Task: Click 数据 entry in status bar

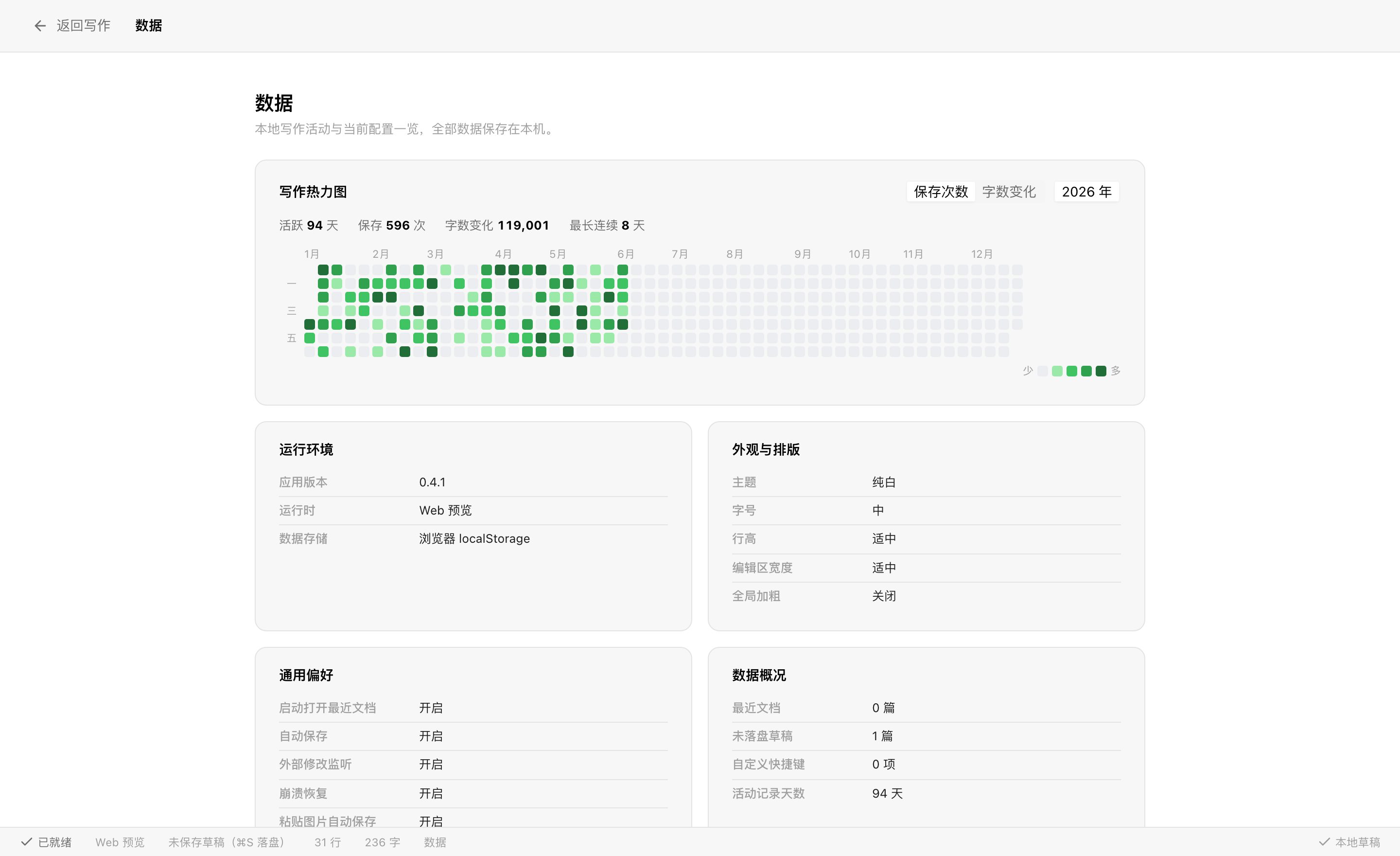Action: (x=435, y=842)
